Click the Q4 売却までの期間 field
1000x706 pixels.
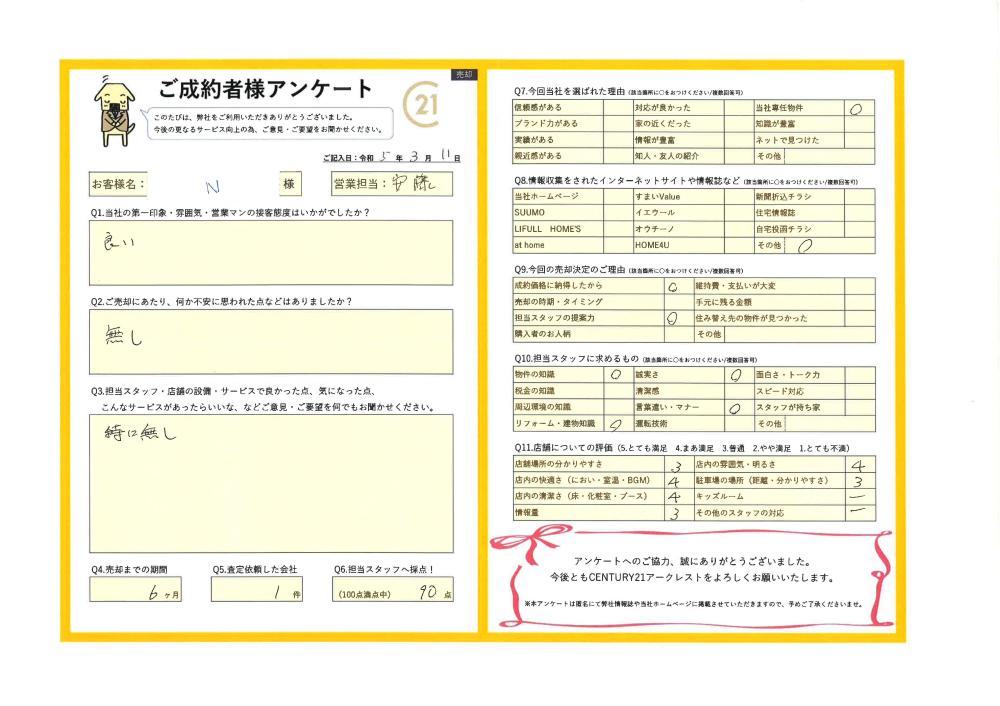coord(136,590)
